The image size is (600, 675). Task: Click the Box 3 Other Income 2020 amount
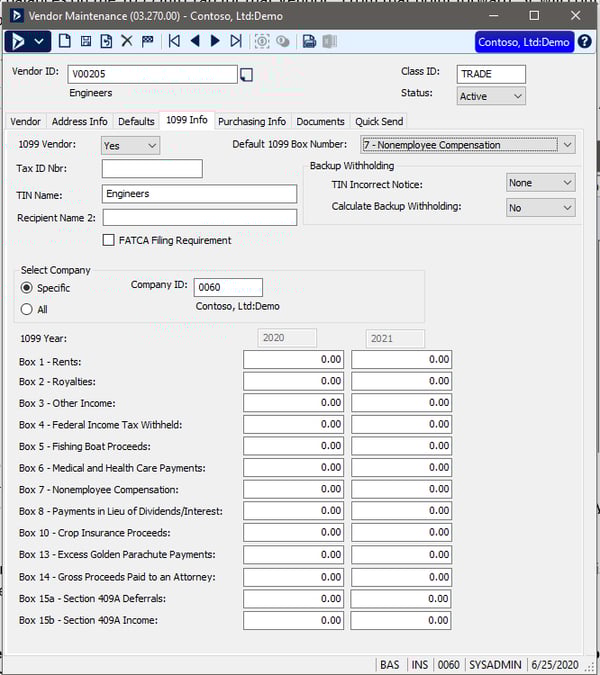point(294,403)
